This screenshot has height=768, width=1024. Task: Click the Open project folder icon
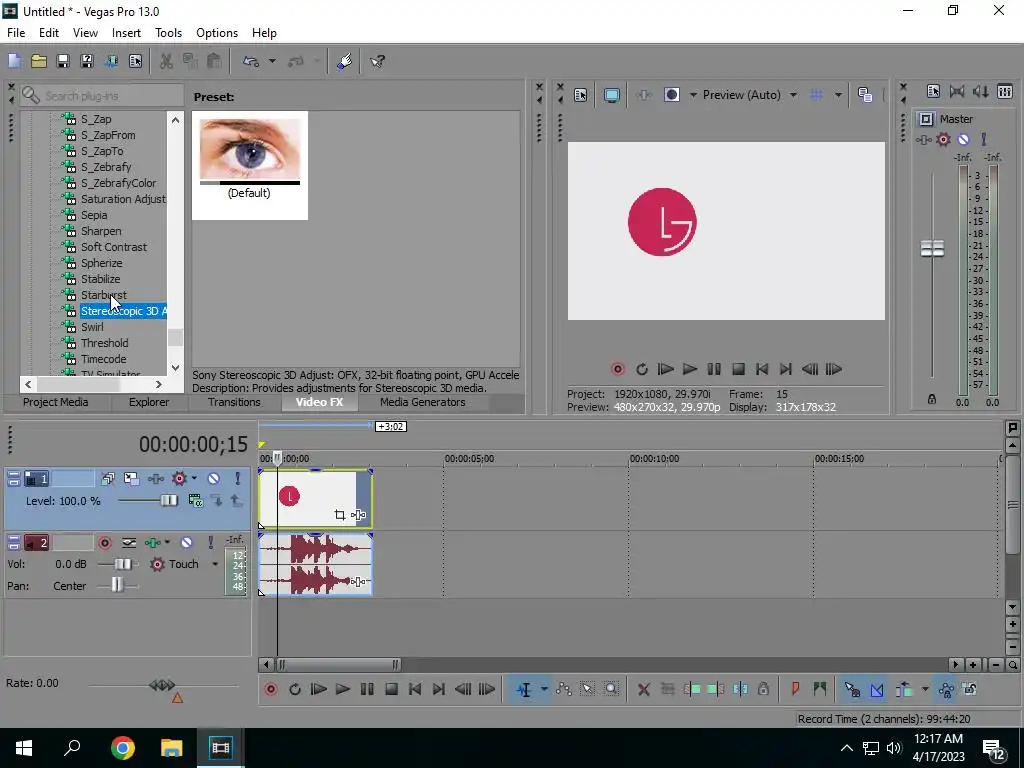click(39, 61)
